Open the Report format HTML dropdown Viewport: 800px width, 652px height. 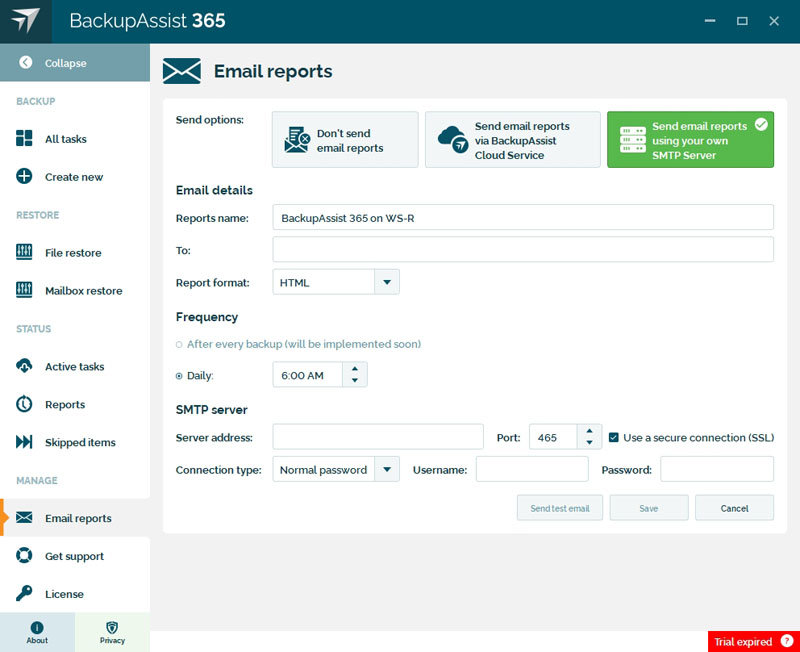[x=336, y=282]
